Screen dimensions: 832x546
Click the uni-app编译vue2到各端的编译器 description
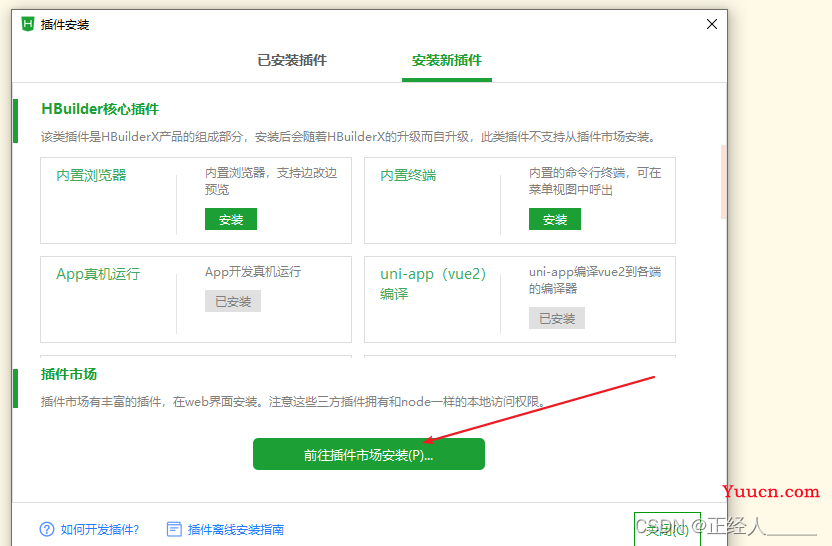595,280
